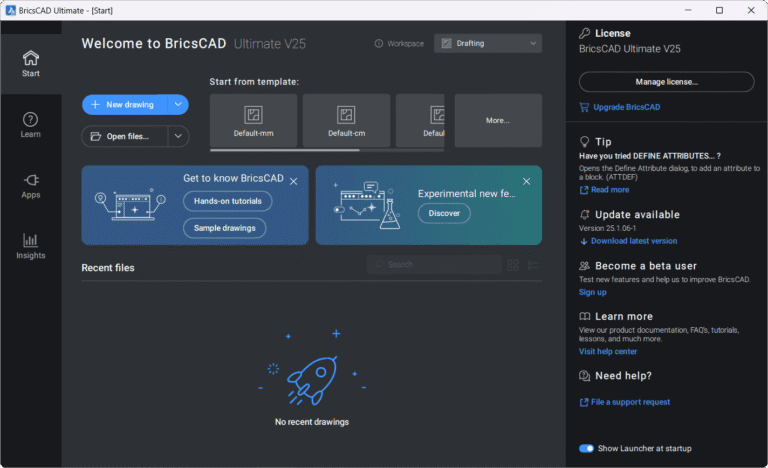Open Hands-on tutorials

click(x=228, y=201)
